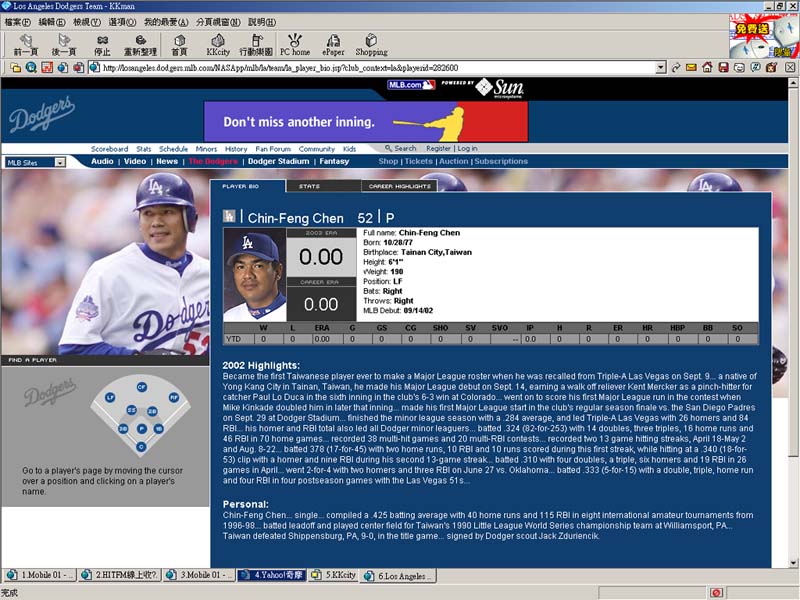800x600 pixels.
Task: Open the Minors link
Action: pos(206,149)
